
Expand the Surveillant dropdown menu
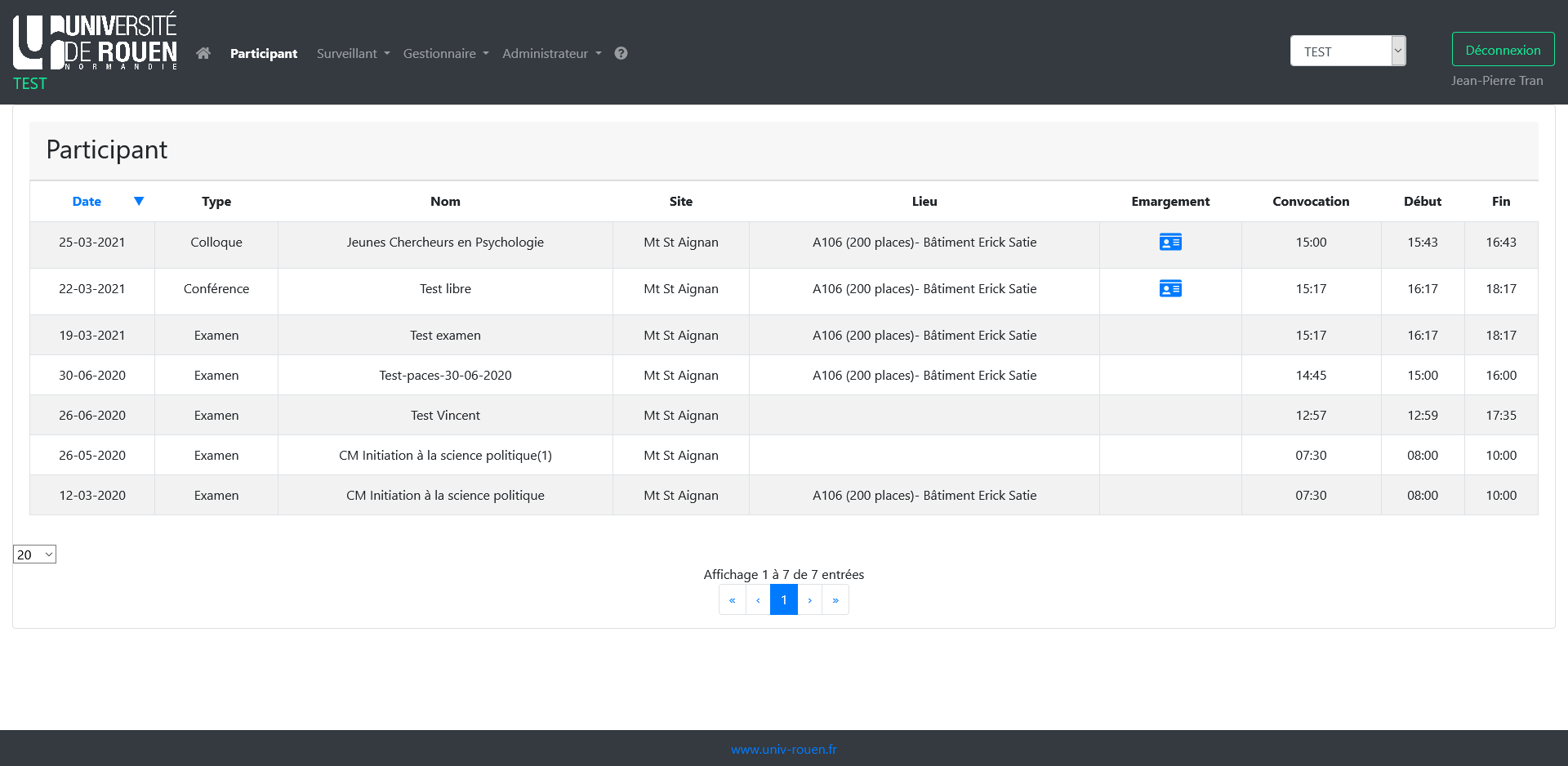[x=353, y=53]
